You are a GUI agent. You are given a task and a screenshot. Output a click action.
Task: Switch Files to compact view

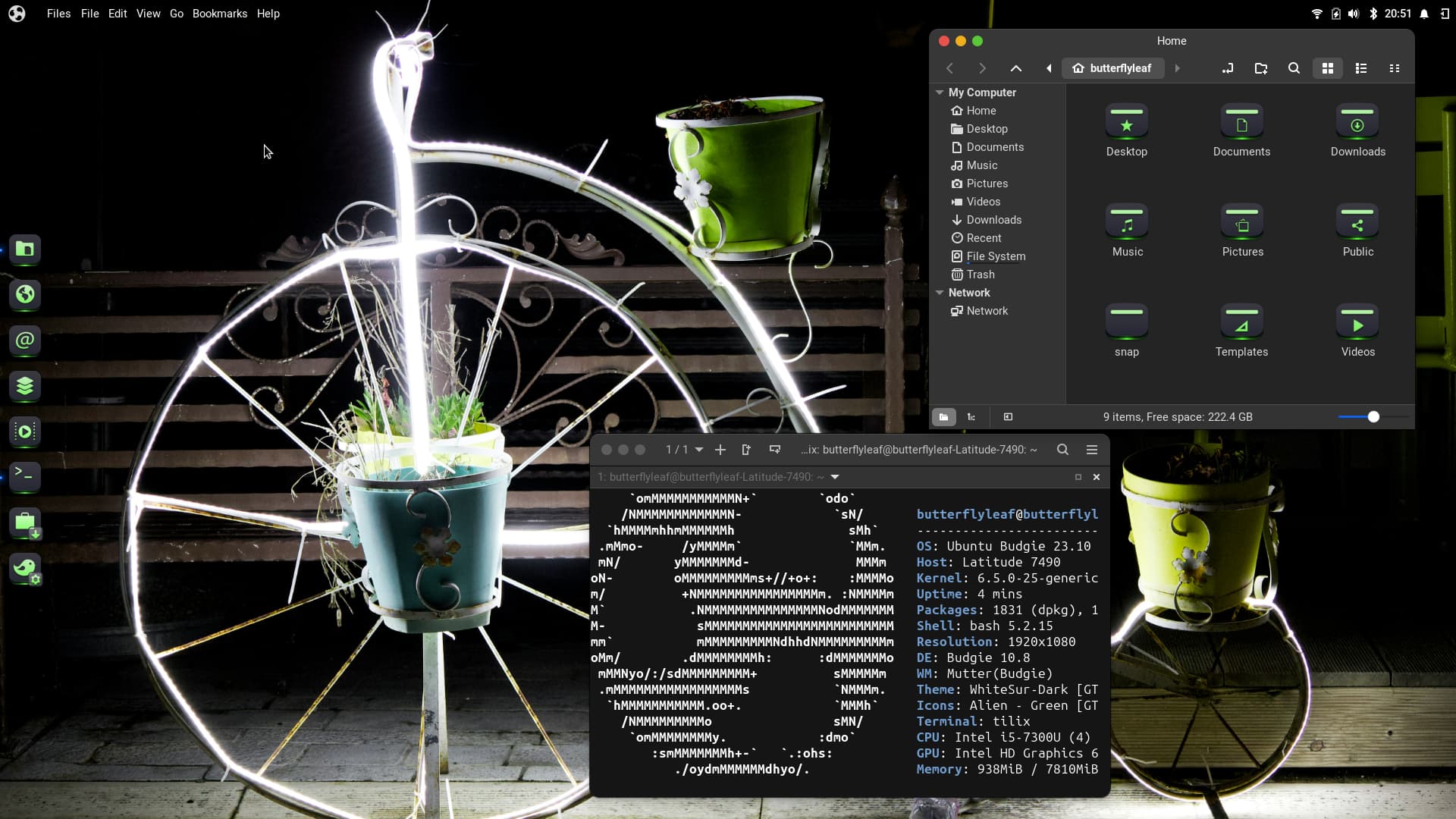click(1395, 68)
